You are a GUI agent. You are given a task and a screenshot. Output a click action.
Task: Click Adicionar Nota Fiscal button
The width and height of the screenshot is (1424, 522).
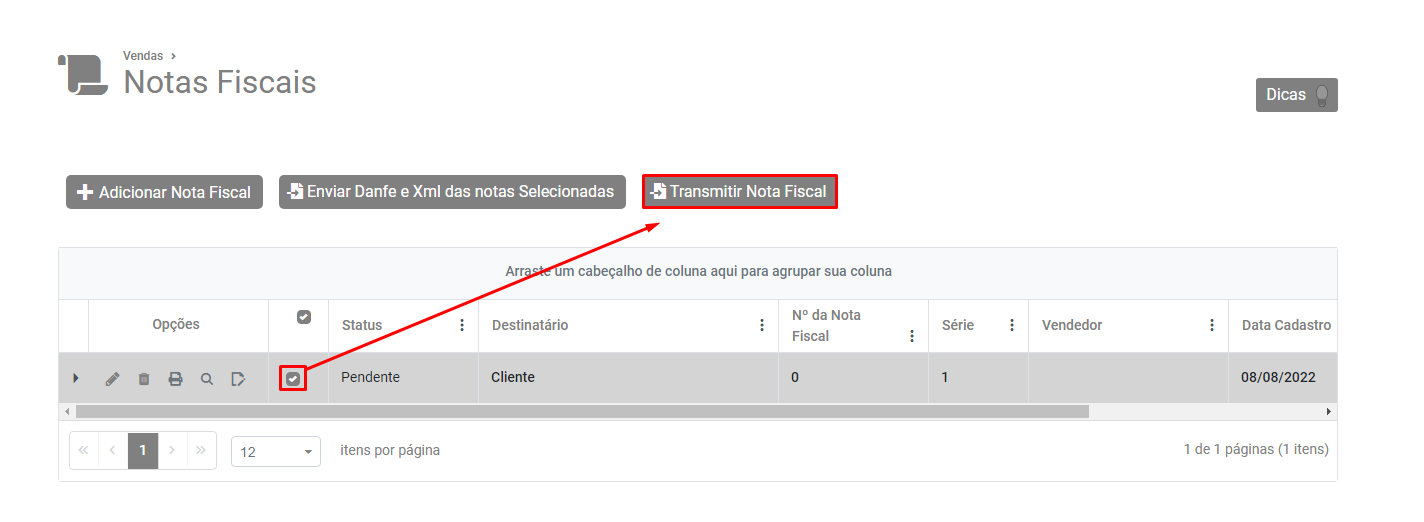164,192
